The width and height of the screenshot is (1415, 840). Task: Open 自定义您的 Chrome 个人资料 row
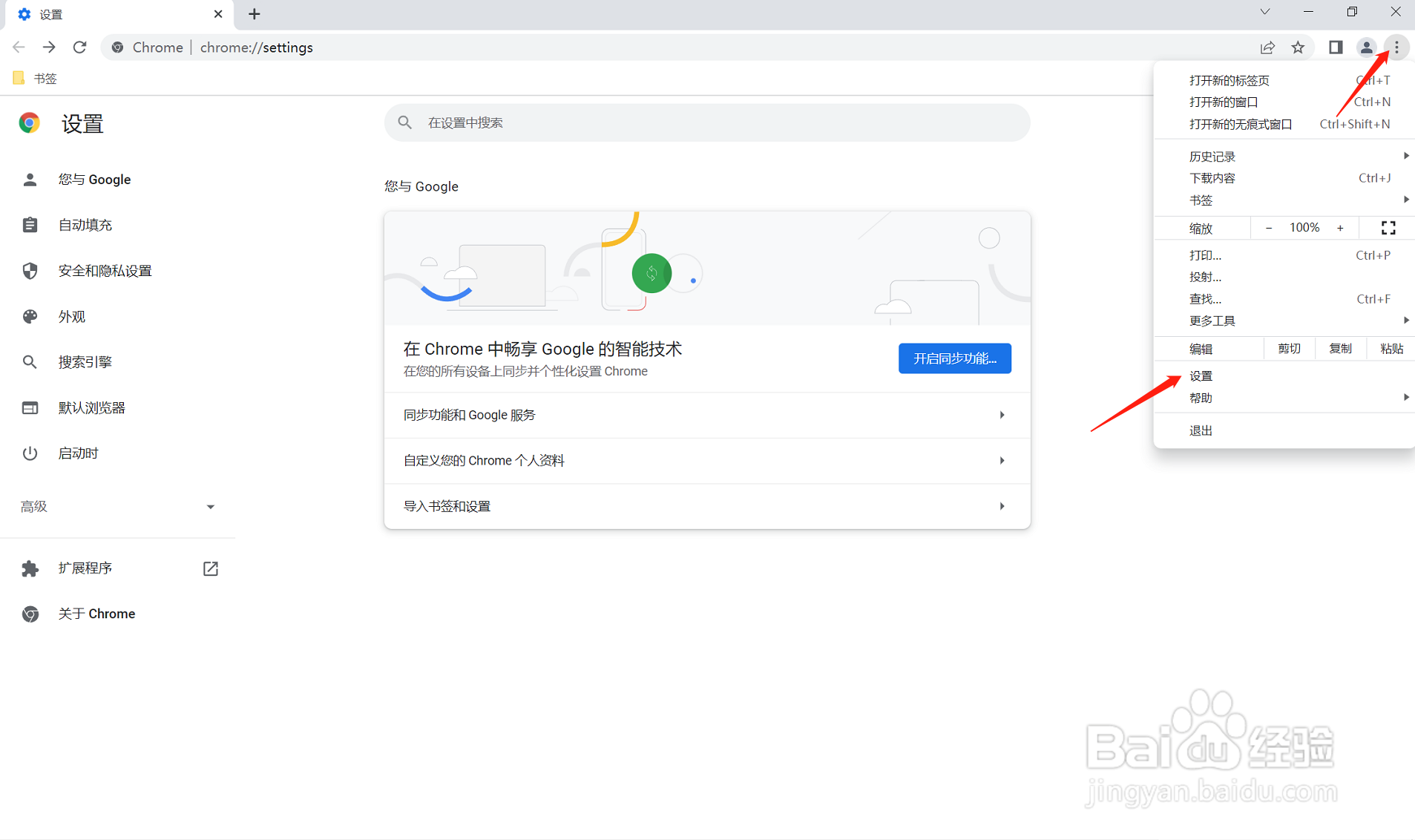[x=707, y=461]
